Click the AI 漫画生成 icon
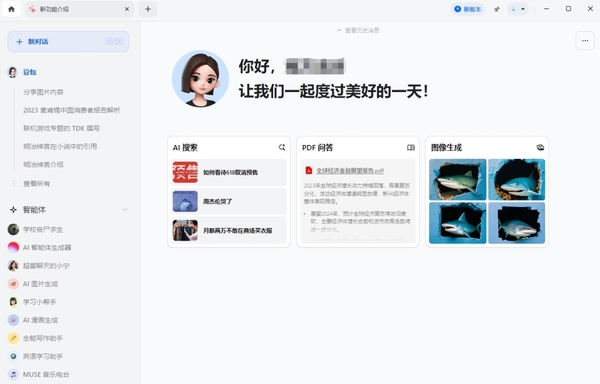Screen dimensions: 600x384 point(13,320)
